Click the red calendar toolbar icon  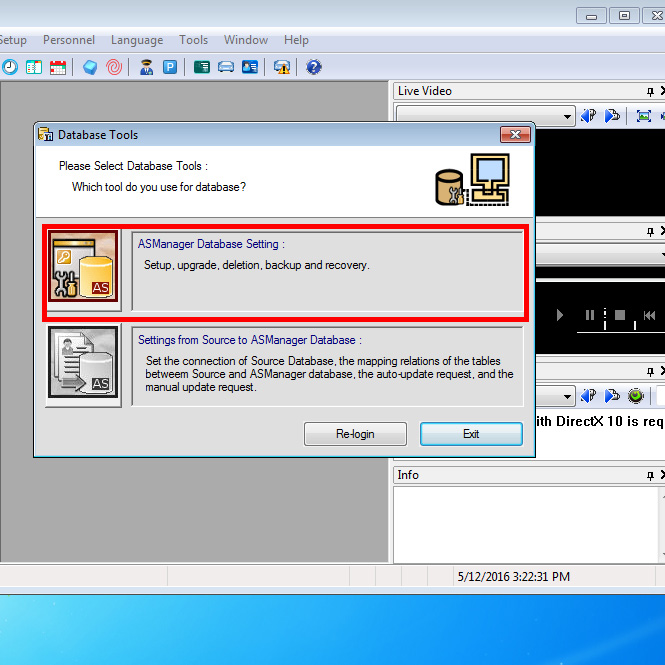58,67
